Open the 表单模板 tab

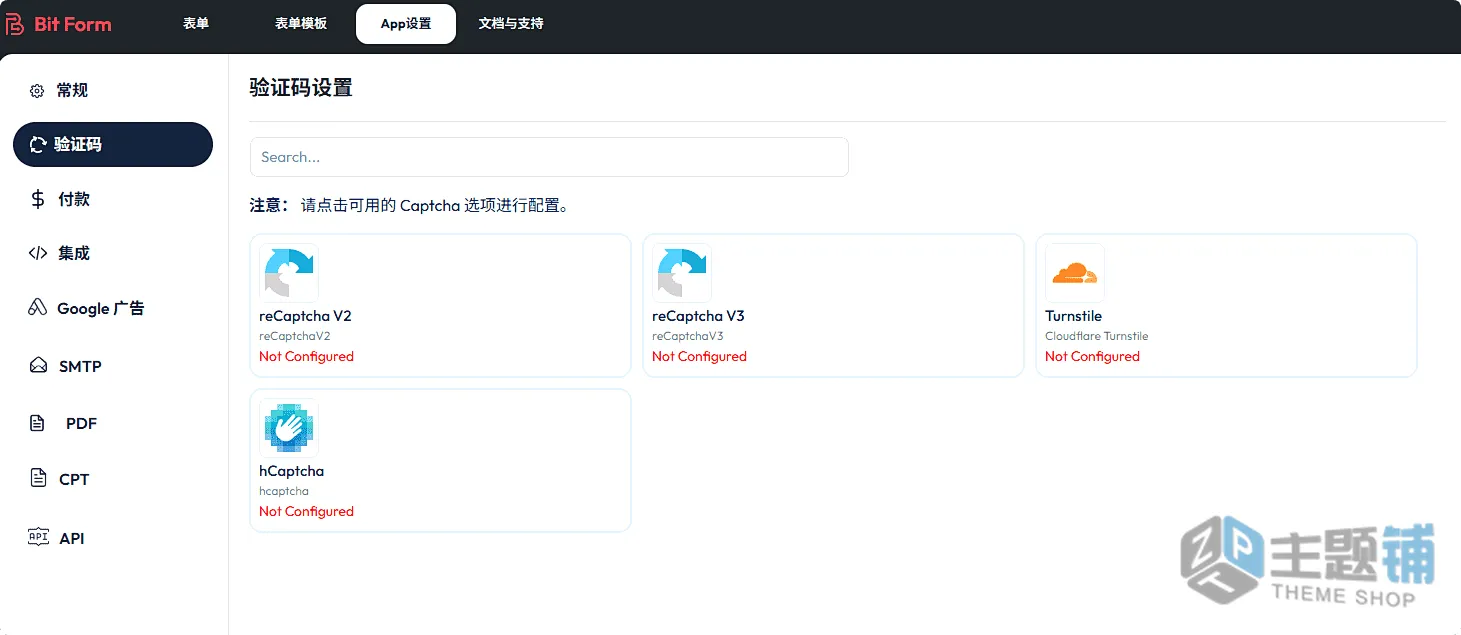click(301, 23)
